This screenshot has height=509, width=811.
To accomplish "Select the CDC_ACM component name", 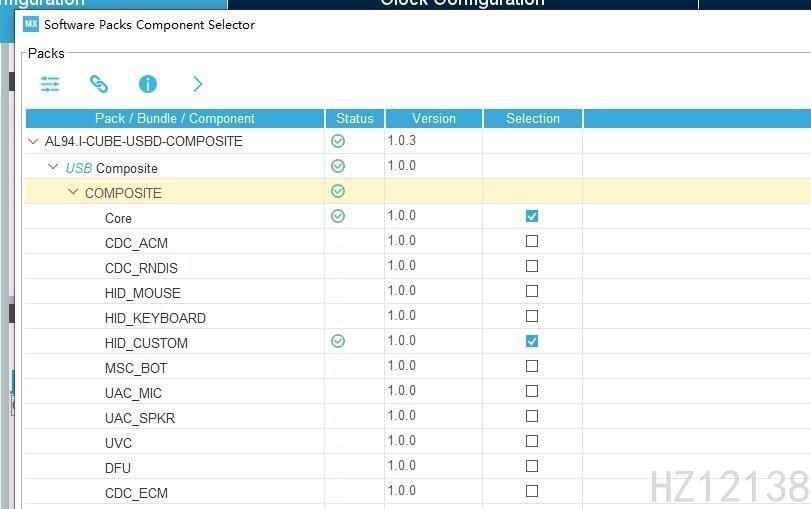I will click(136, 243).
